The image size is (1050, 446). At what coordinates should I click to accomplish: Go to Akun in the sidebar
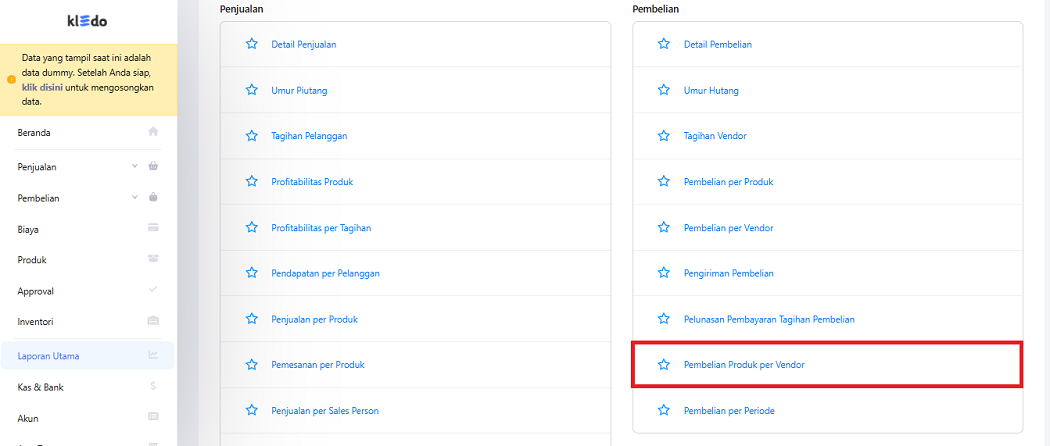point(28,418)
